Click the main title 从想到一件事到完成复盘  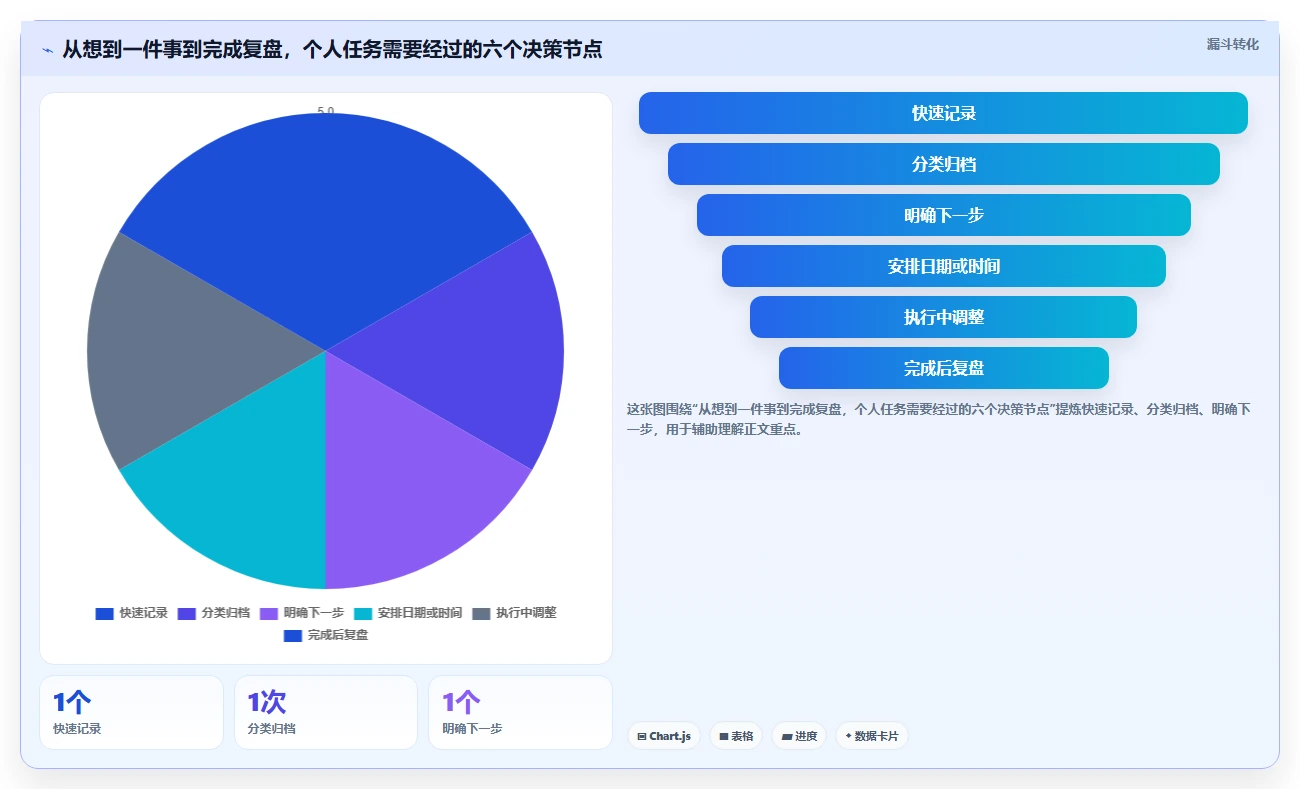(332, 49)
